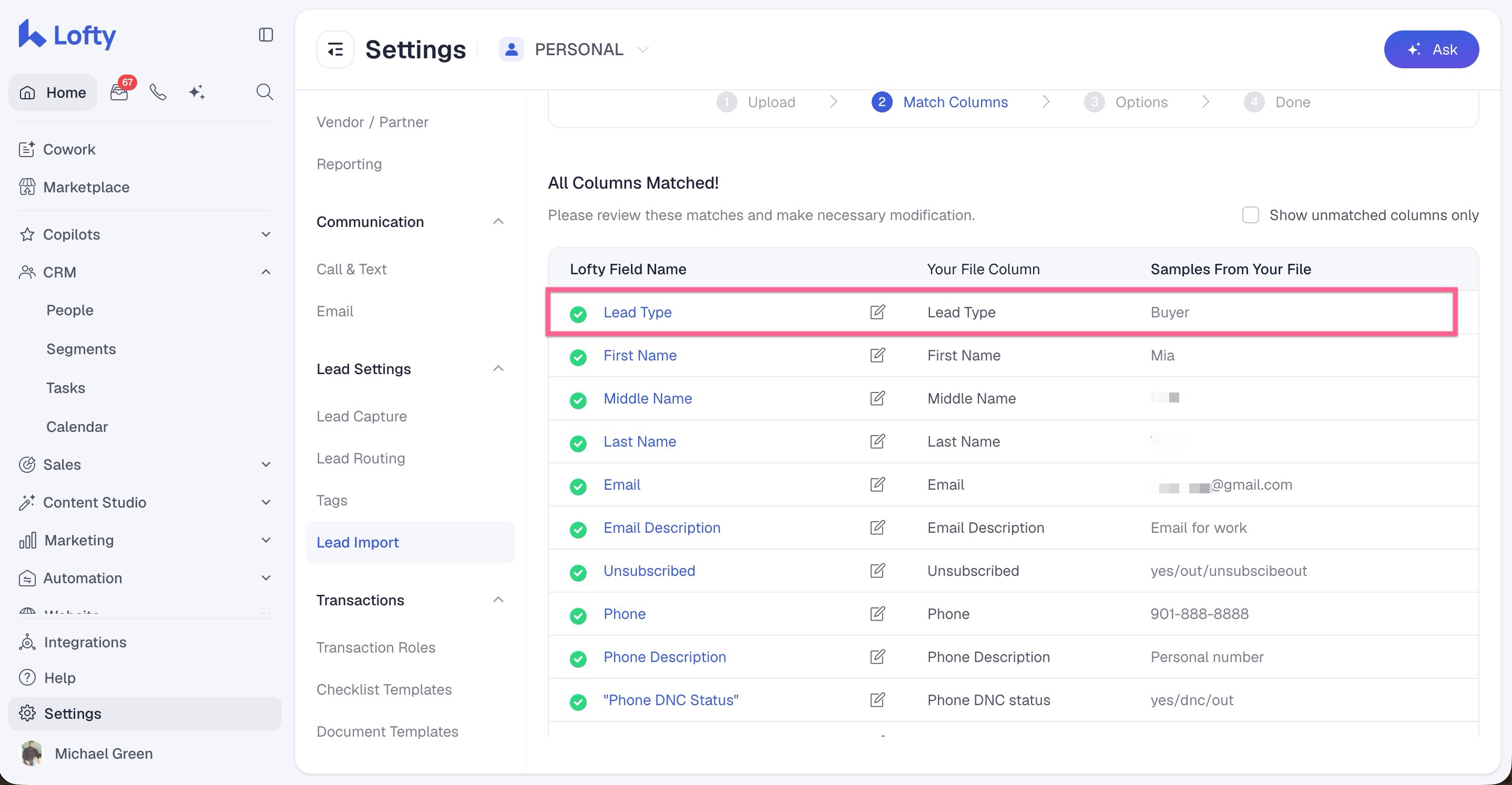
Task: Toggle the settings menu list icon
Action: 335,49
